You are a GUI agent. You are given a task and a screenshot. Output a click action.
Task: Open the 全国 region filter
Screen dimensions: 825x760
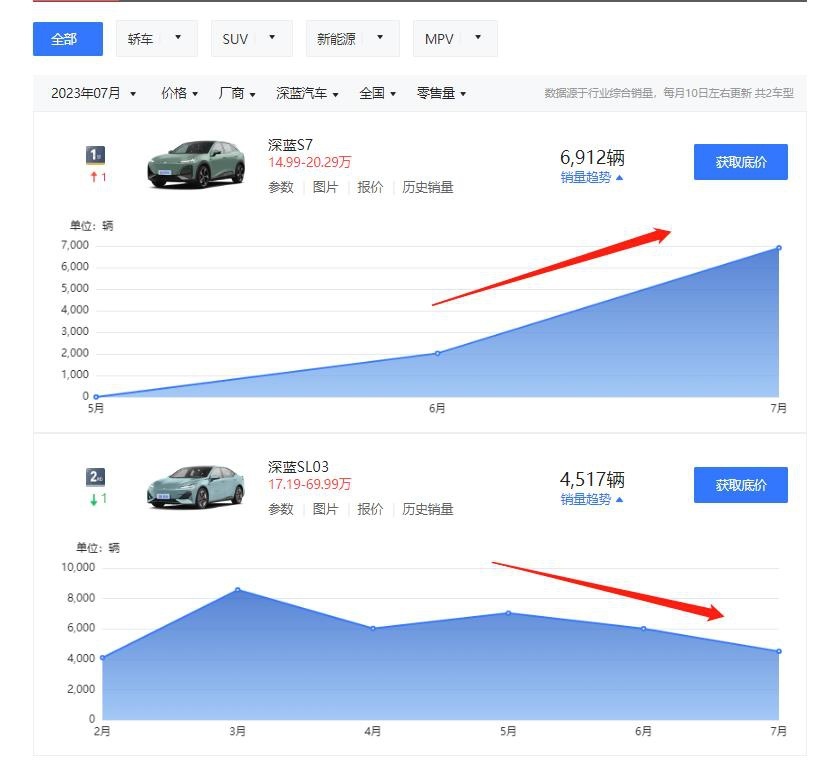click(x=377, y=94)
